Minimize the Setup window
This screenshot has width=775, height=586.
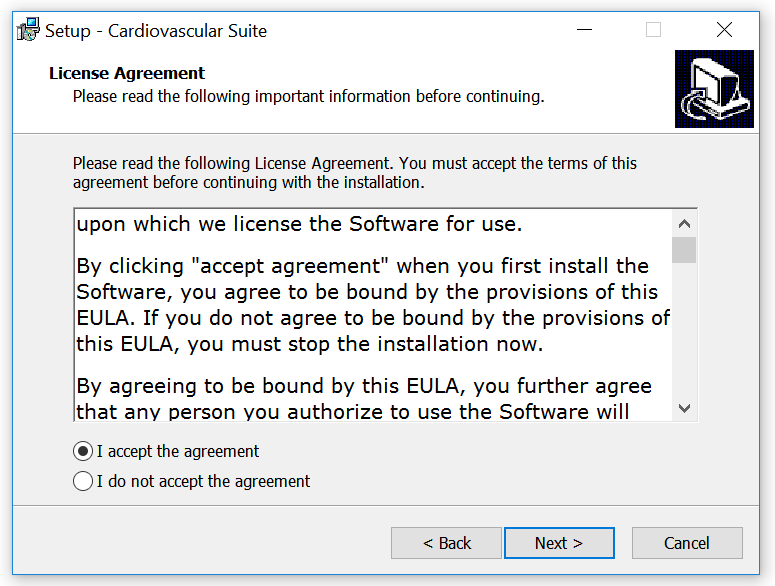coord(586,30)
